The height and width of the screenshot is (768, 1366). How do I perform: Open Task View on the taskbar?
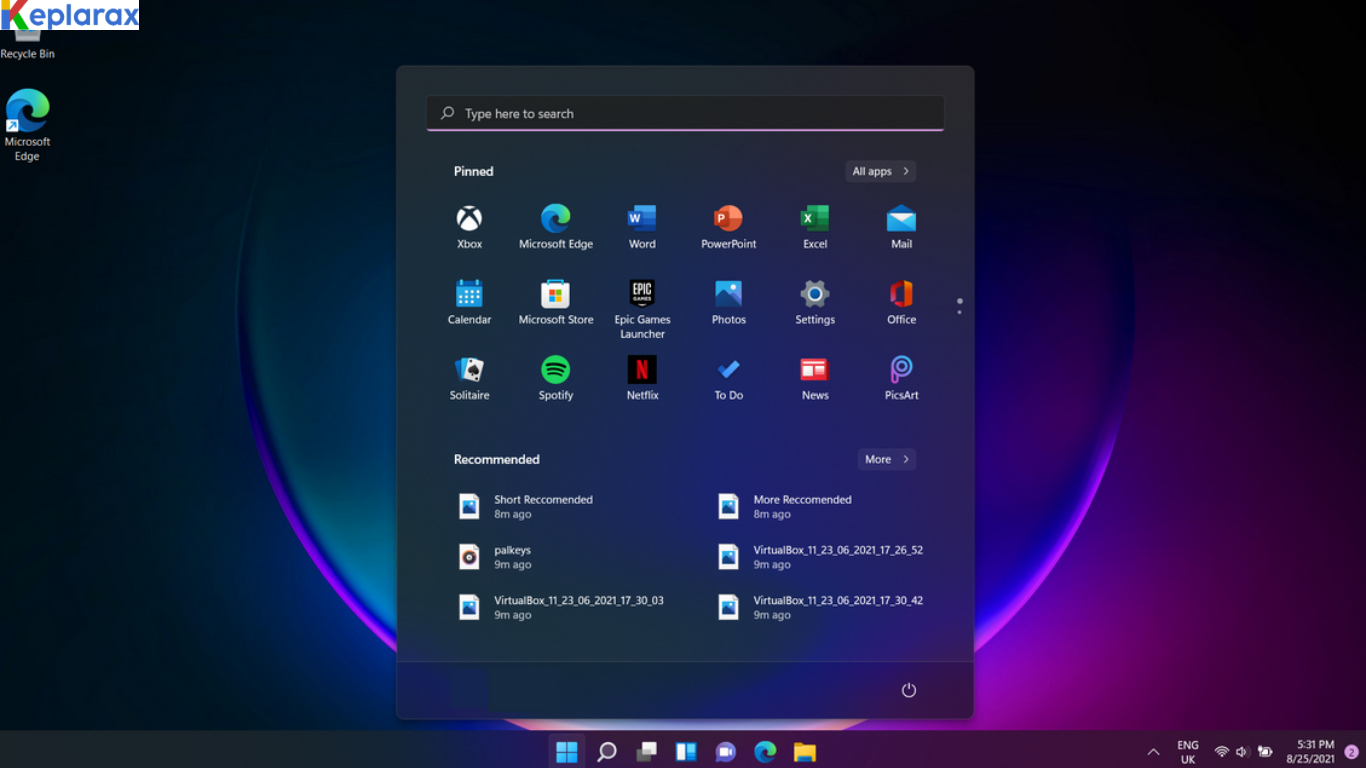(x=646, y=751)
